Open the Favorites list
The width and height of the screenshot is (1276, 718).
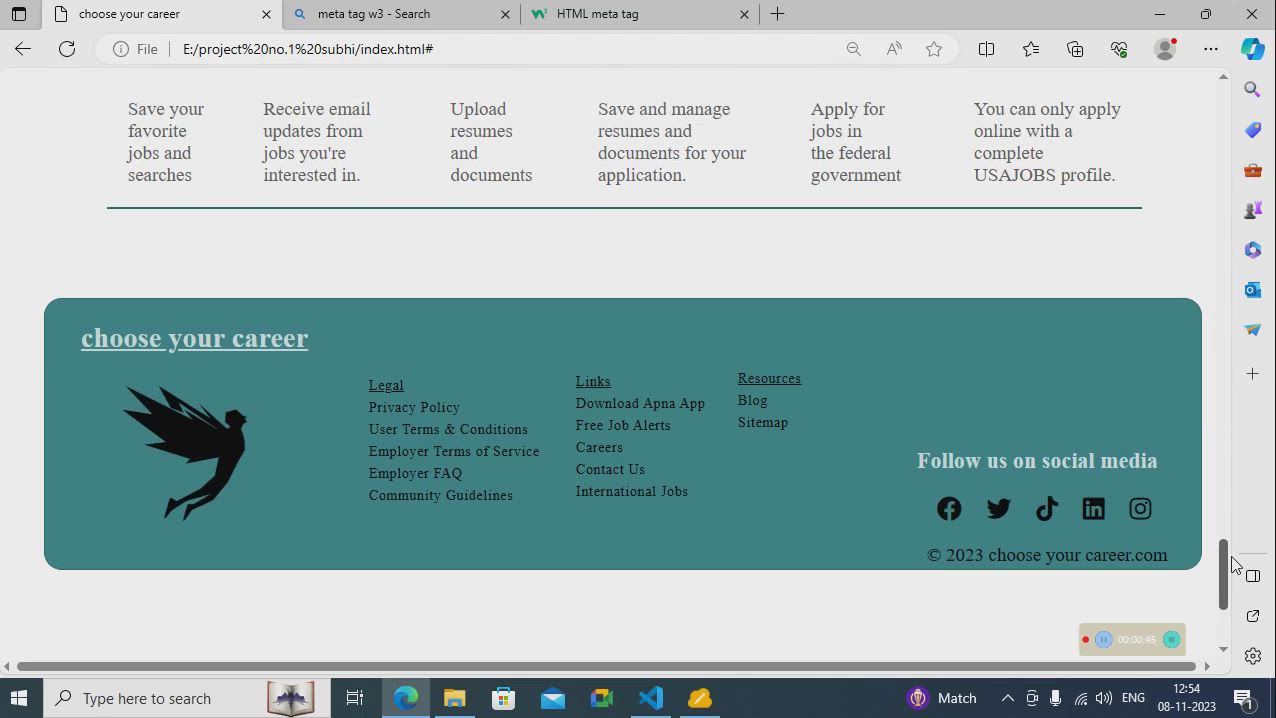(1031, 49)
